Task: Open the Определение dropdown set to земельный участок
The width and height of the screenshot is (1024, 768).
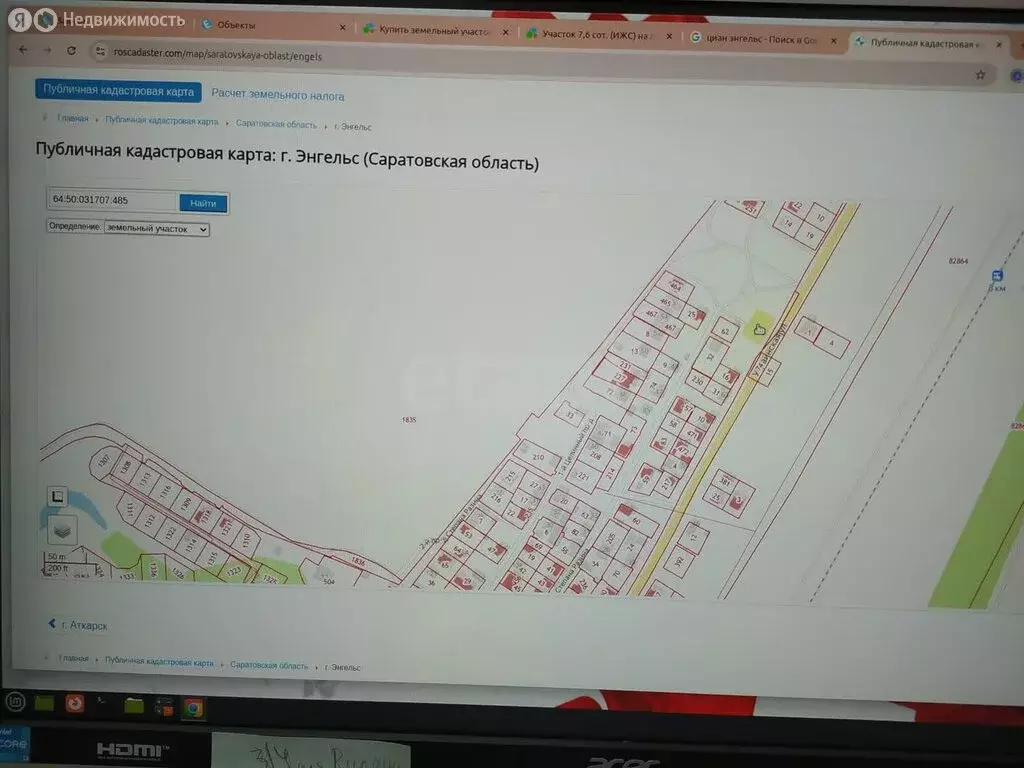Action: click(155, 229)
